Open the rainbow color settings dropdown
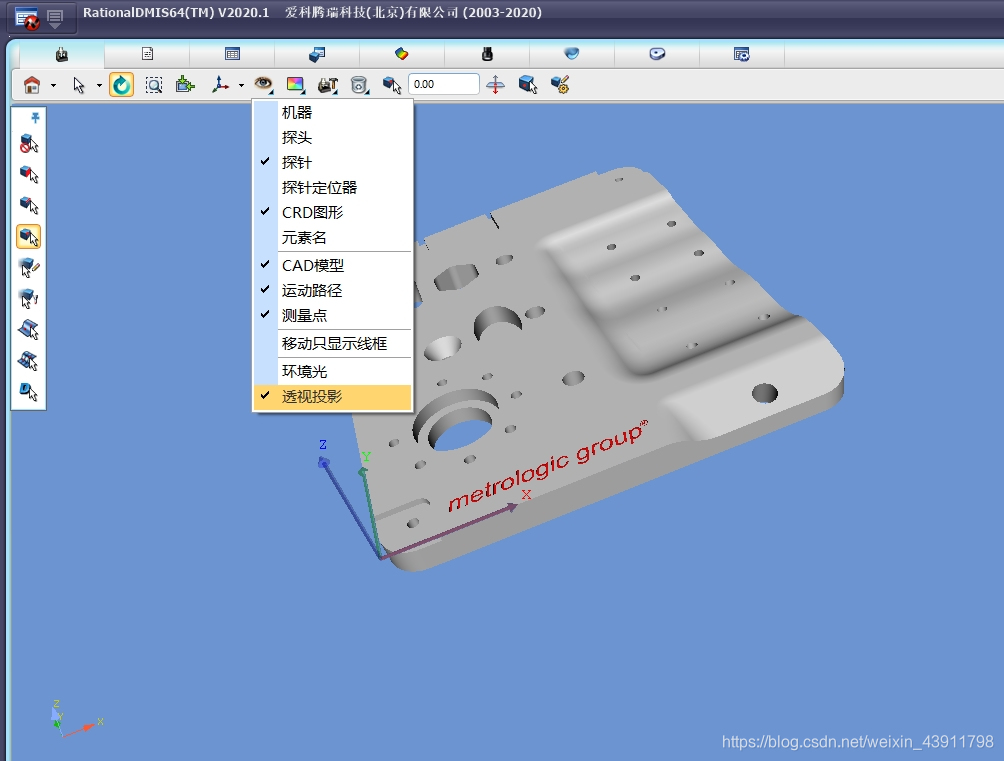 coord(295,85)
